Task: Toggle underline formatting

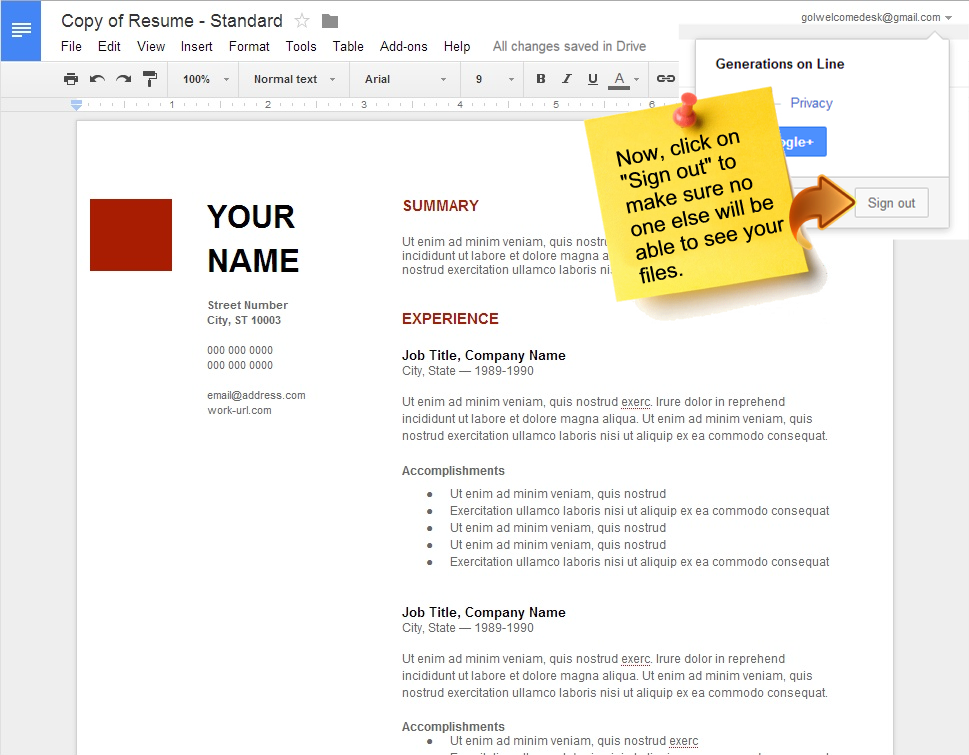Action: point(593,79)
